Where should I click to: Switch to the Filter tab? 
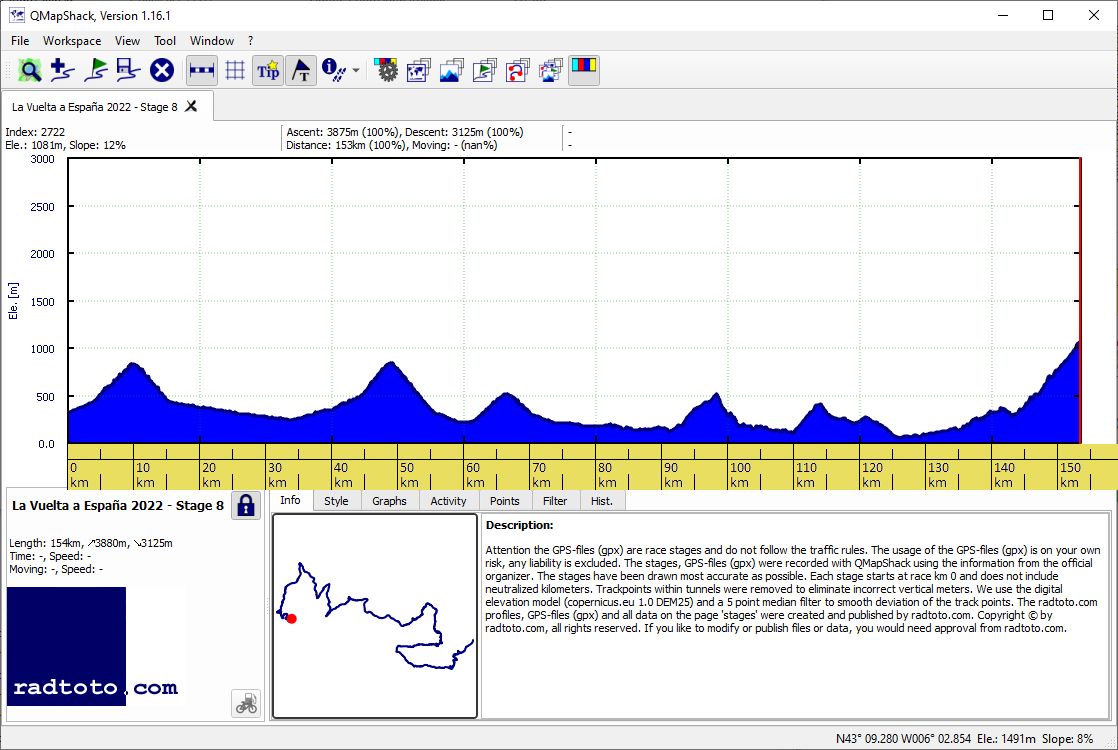tap(555, 501)
